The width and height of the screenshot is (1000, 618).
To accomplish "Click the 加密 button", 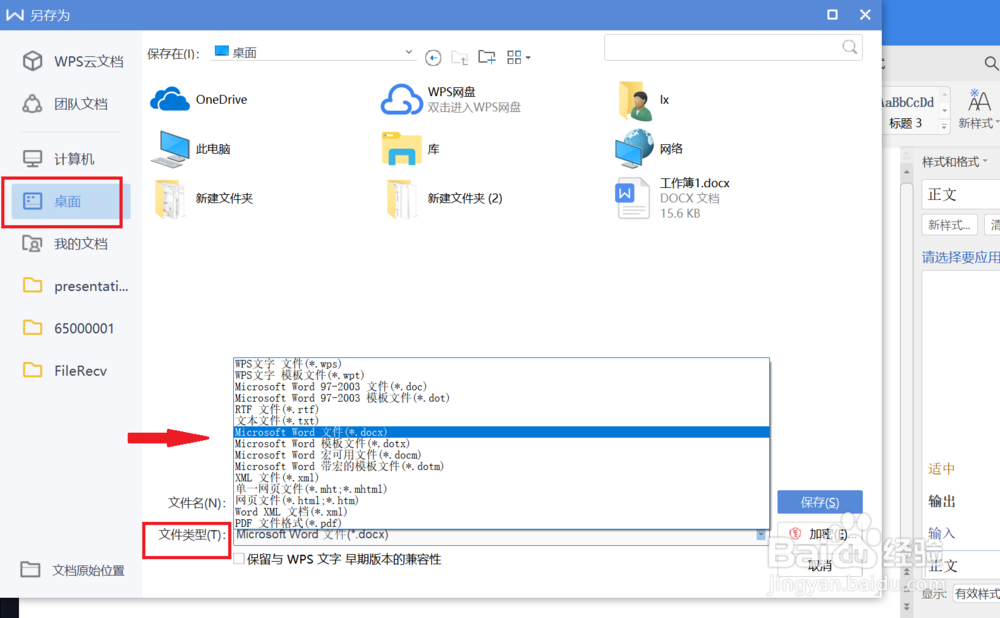I will 820,534.
